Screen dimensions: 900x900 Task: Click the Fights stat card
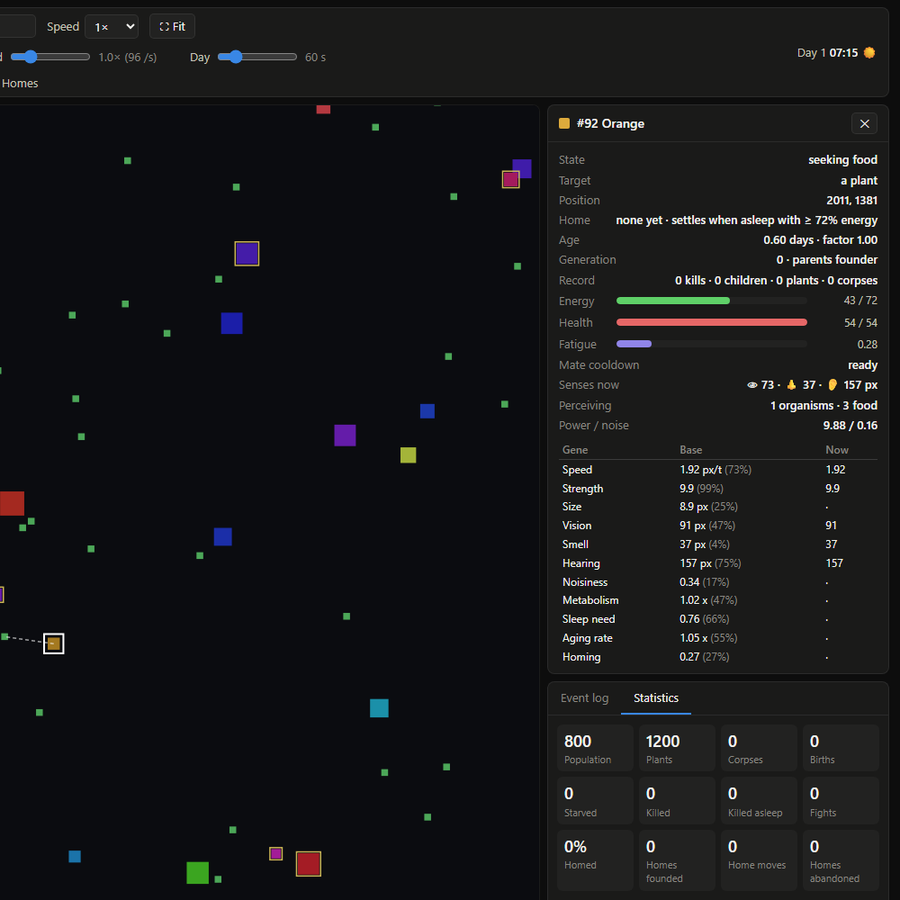click(841, 801)
